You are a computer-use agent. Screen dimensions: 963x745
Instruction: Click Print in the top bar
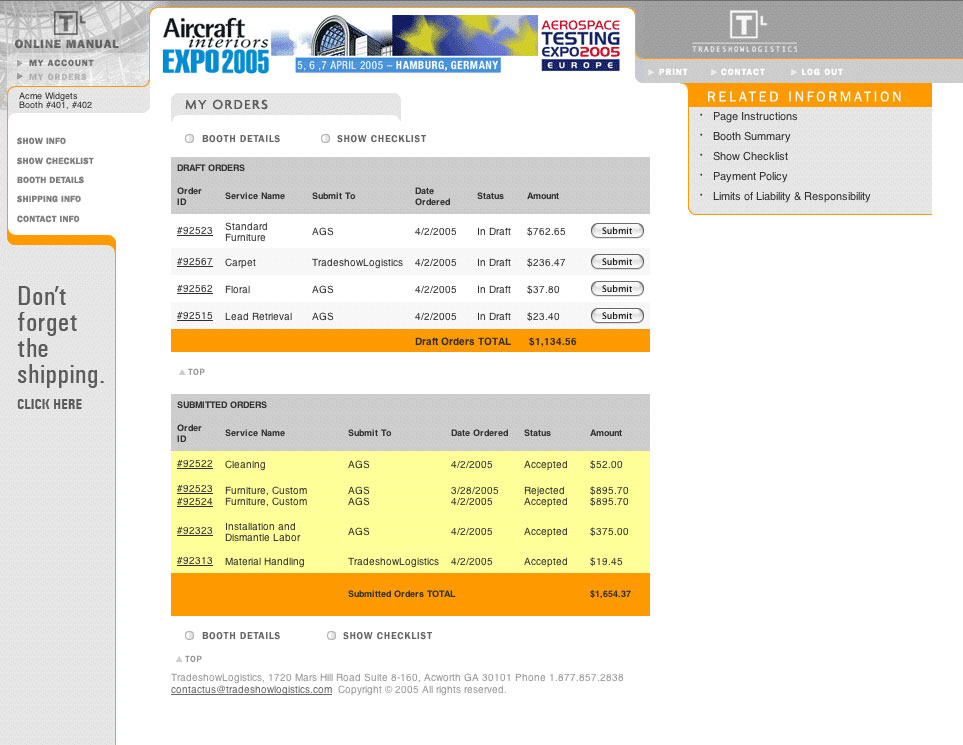(673, 72)
